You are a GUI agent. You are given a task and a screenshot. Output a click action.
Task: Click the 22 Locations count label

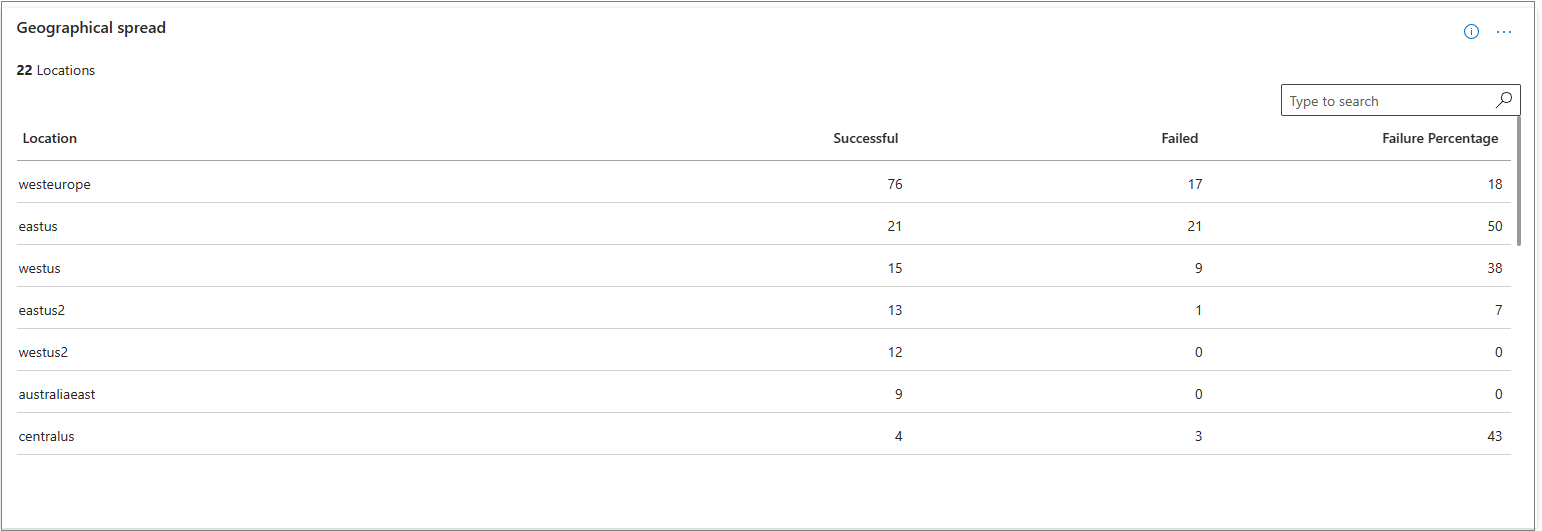point(56,70)
